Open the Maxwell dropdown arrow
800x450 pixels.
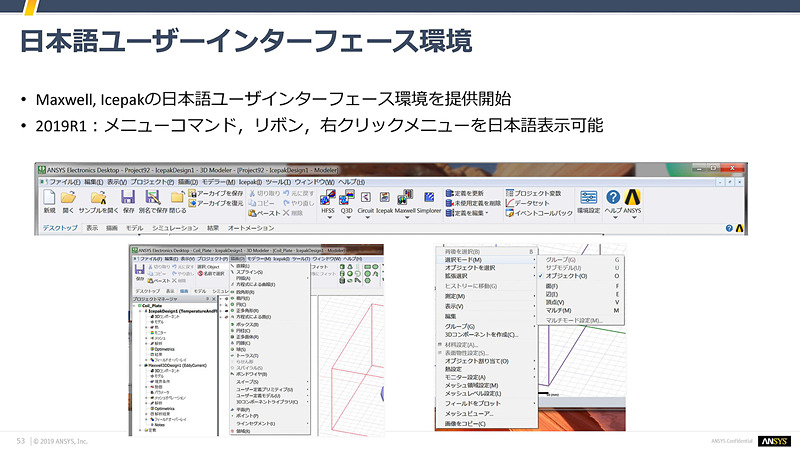pos(407,218)
